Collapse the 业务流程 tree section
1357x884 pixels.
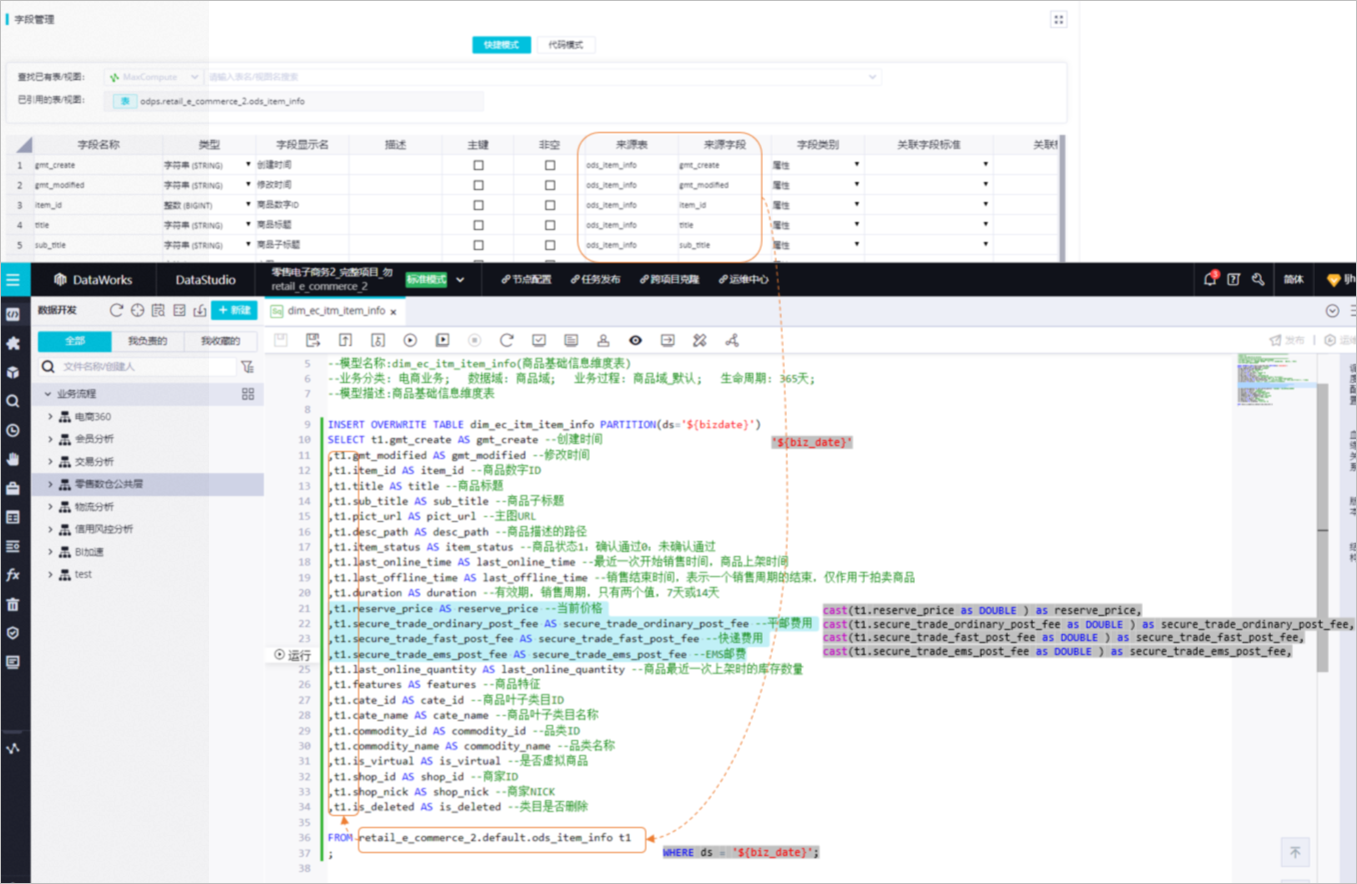click(x=46, y=394)
